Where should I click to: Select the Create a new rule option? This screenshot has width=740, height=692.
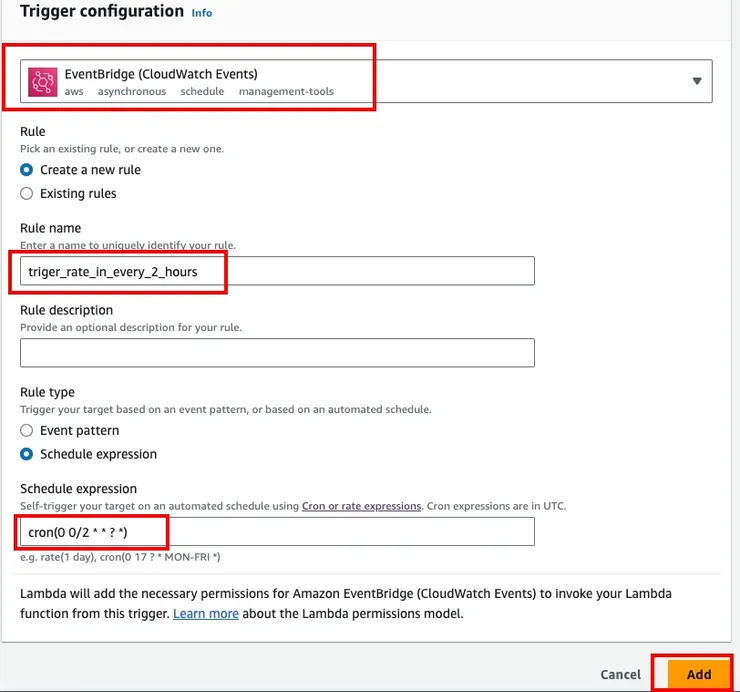(x=26, y=169)
